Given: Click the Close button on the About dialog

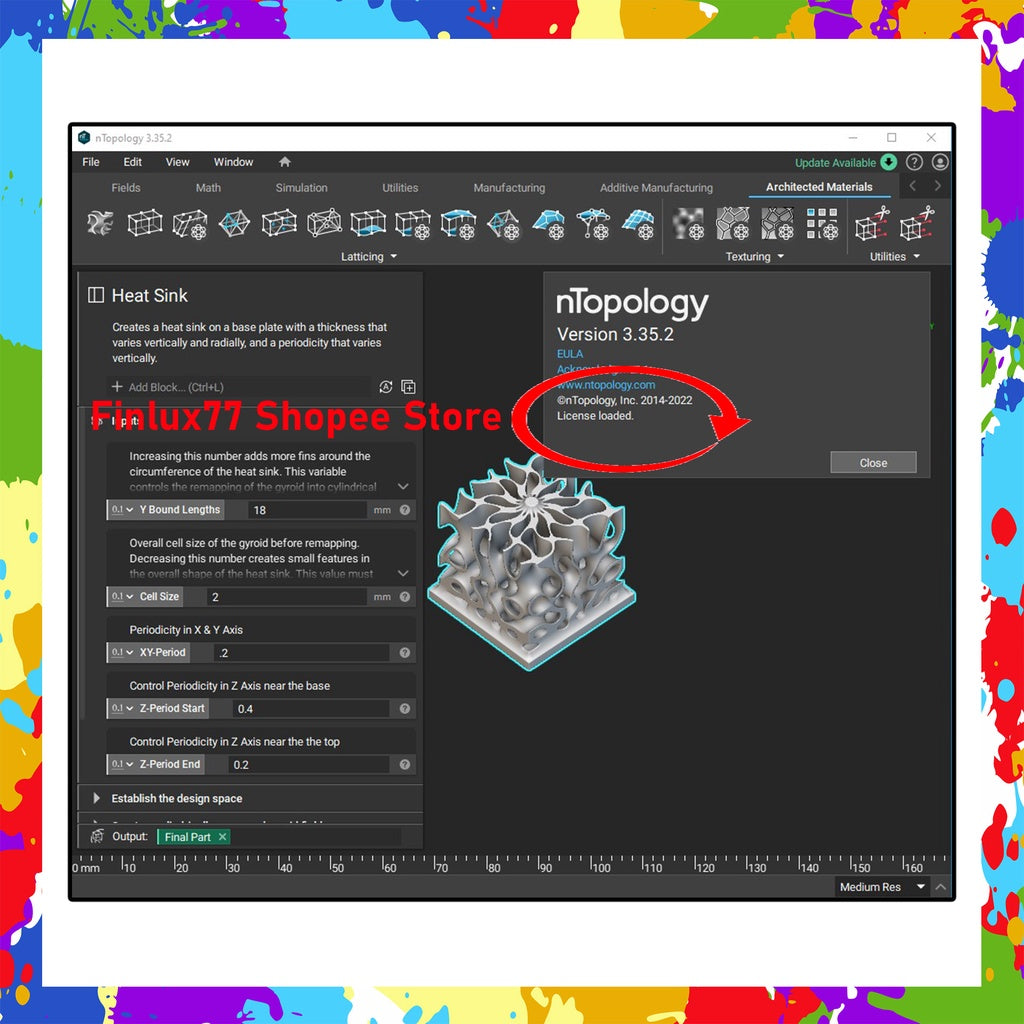Looking at the screenshot, I should click(x=872, y=462).
